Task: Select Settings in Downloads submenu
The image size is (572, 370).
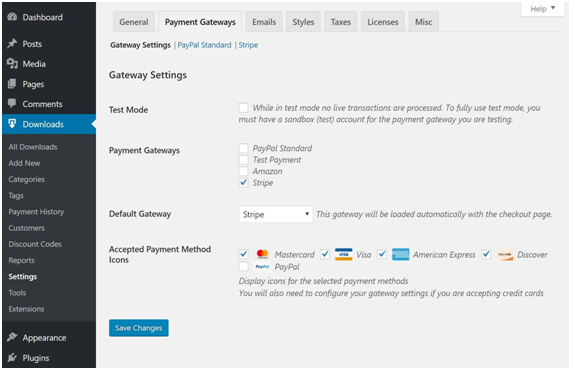Action: coord(23,277)
